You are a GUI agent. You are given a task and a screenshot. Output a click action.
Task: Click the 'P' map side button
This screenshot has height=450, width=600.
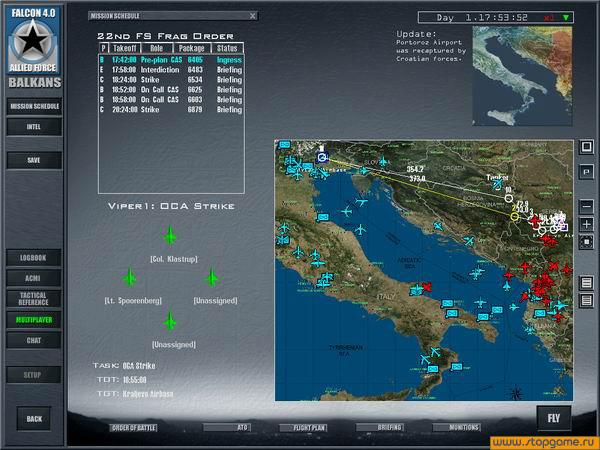coord(587,172)
